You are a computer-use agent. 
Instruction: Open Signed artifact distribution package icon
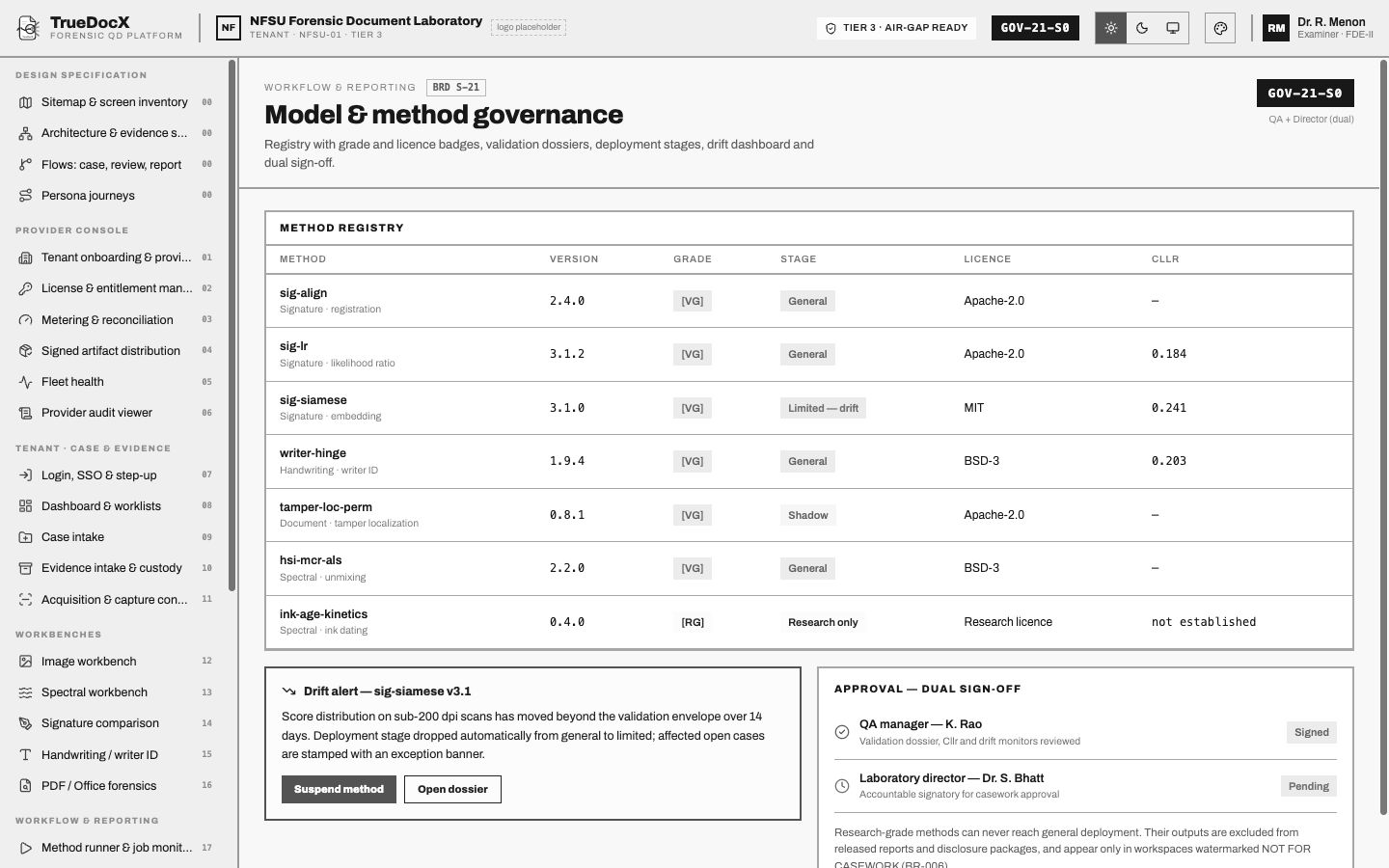[26, 351]
